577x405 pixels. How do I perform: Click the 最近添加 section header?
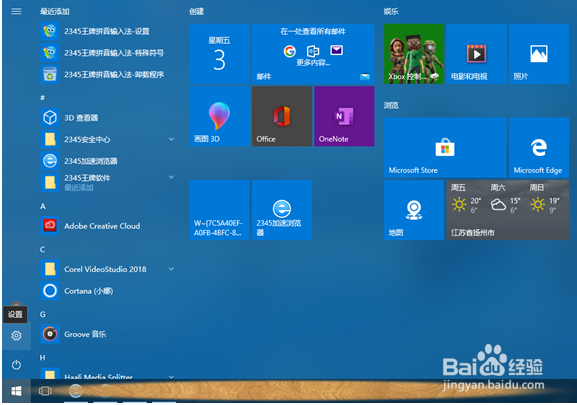pyautogui.click(x=55, y=11)
